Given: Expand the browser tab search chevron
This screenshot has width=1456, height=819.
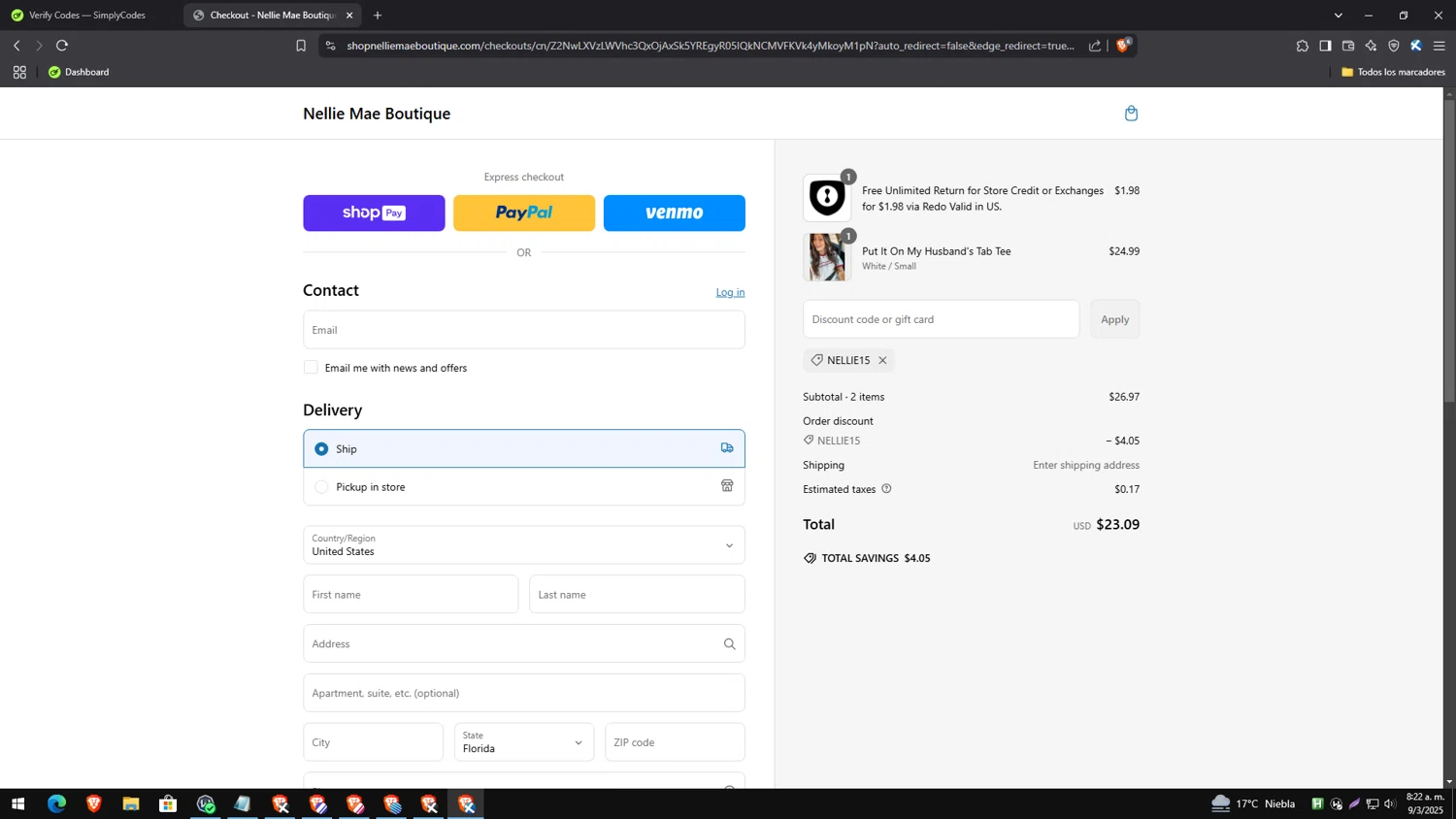Looking at the screenshot, I should click(1339, 16).
